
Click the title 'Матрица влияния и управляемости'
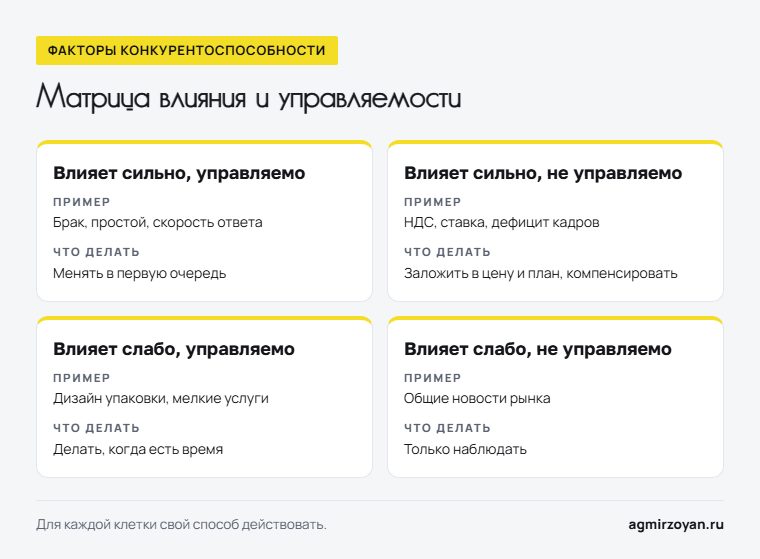pos(248,97)
